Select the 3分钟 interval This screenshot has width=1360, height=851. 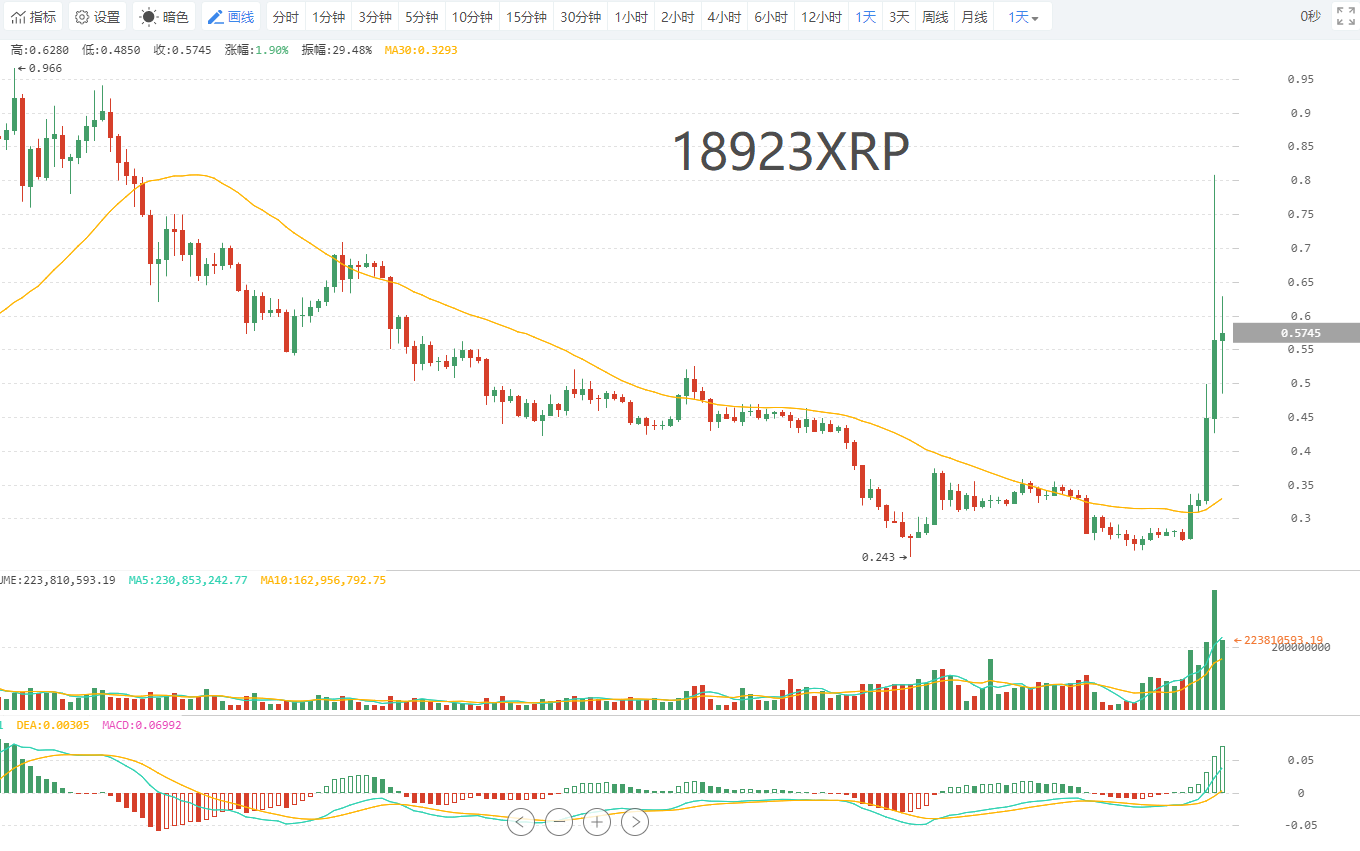coord(375,17)
